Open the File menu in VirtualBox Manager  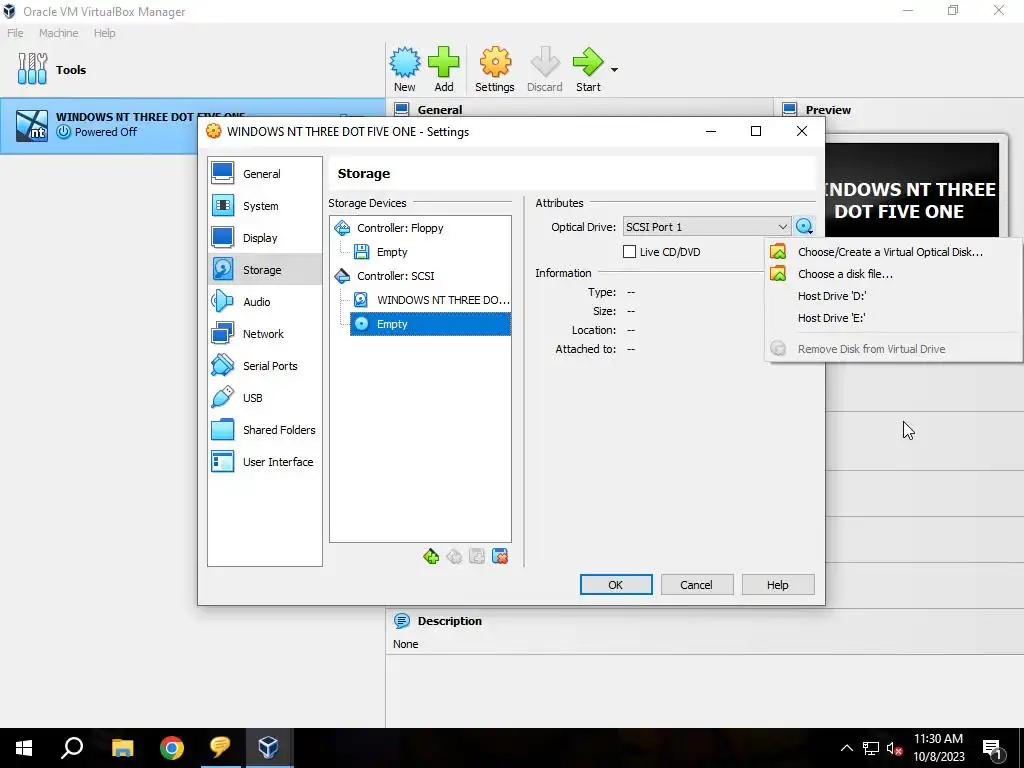click(x=15, y=33)
